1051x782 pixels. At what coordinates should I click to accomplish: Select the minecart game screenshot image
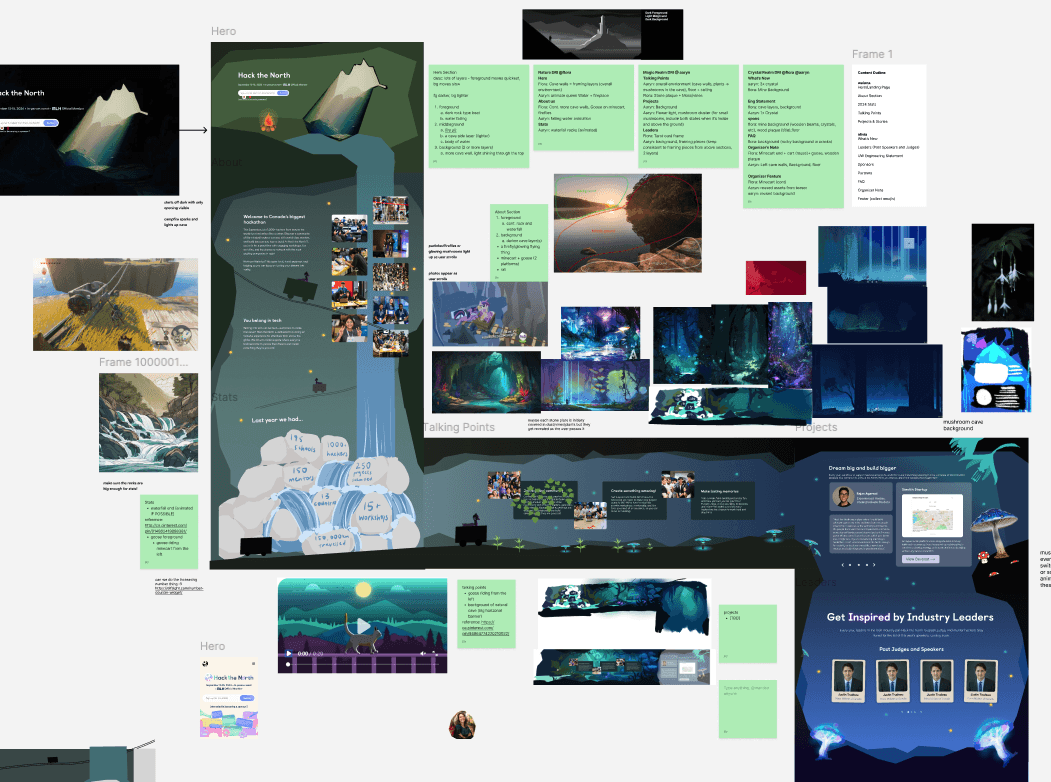click(x=115, y=304)
